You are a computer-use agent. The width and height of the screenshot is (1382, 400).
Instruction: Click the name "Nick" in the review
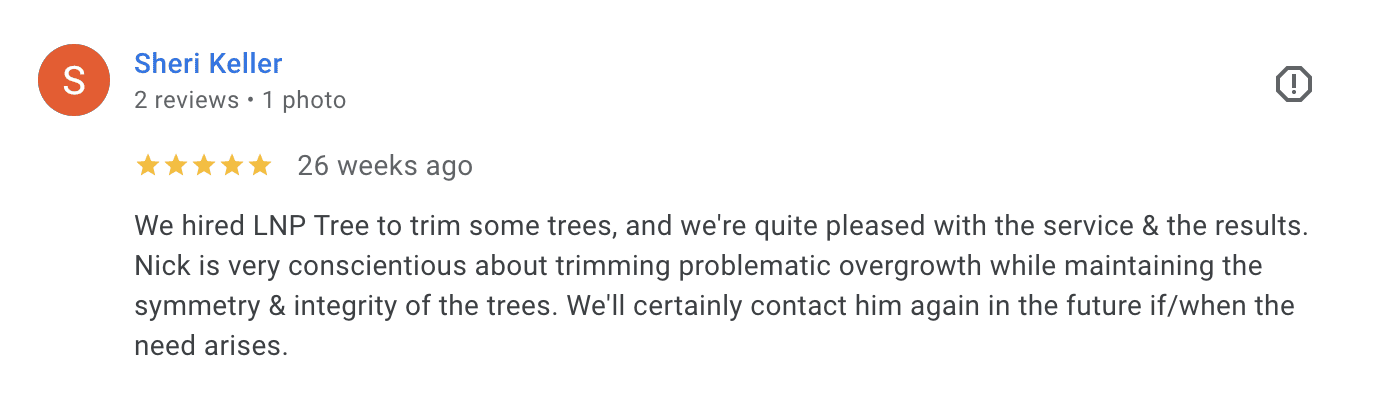[x=157, y=266]
